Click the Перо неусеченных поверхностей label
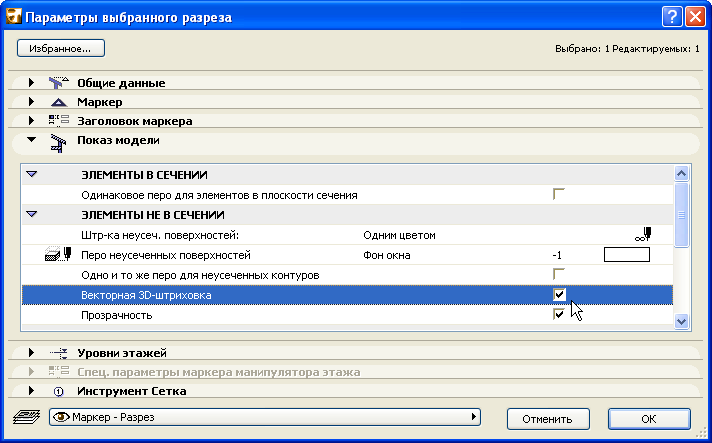This screenshot has height=443, width=712. (166, 255)
